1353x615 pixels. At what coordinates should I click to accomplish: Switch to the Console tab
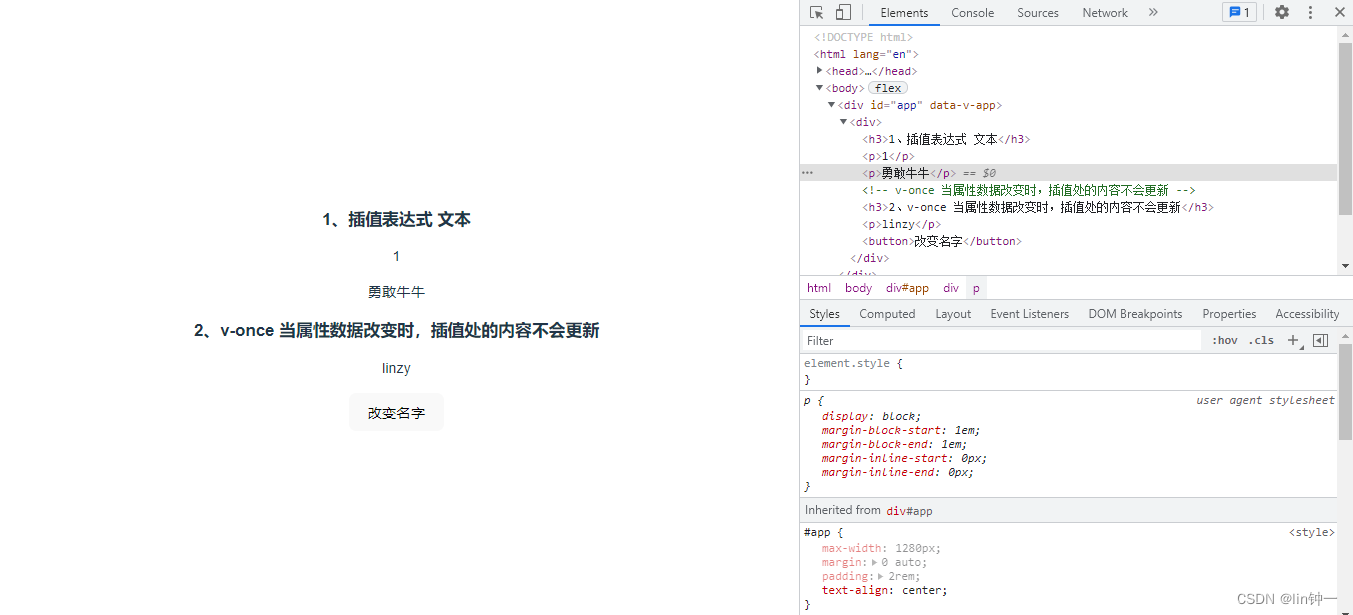(972, 13)
